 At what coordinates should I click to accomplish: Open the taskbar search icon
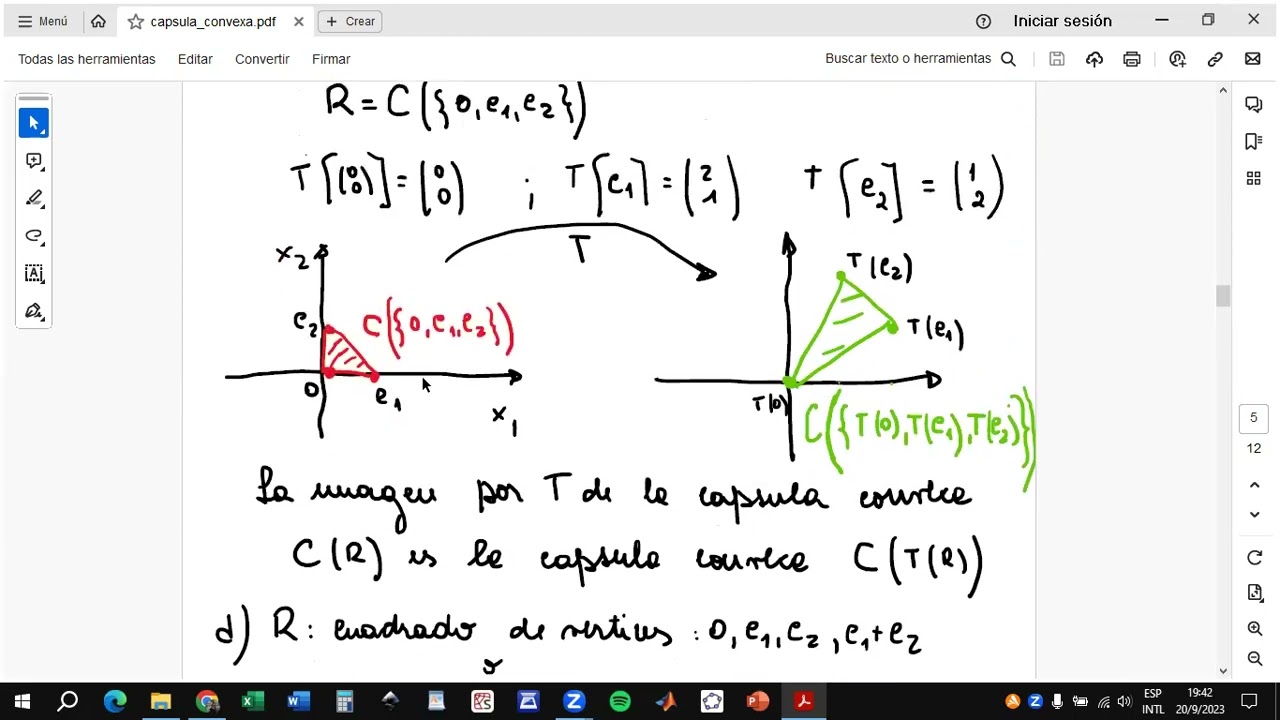coord(68,701)
